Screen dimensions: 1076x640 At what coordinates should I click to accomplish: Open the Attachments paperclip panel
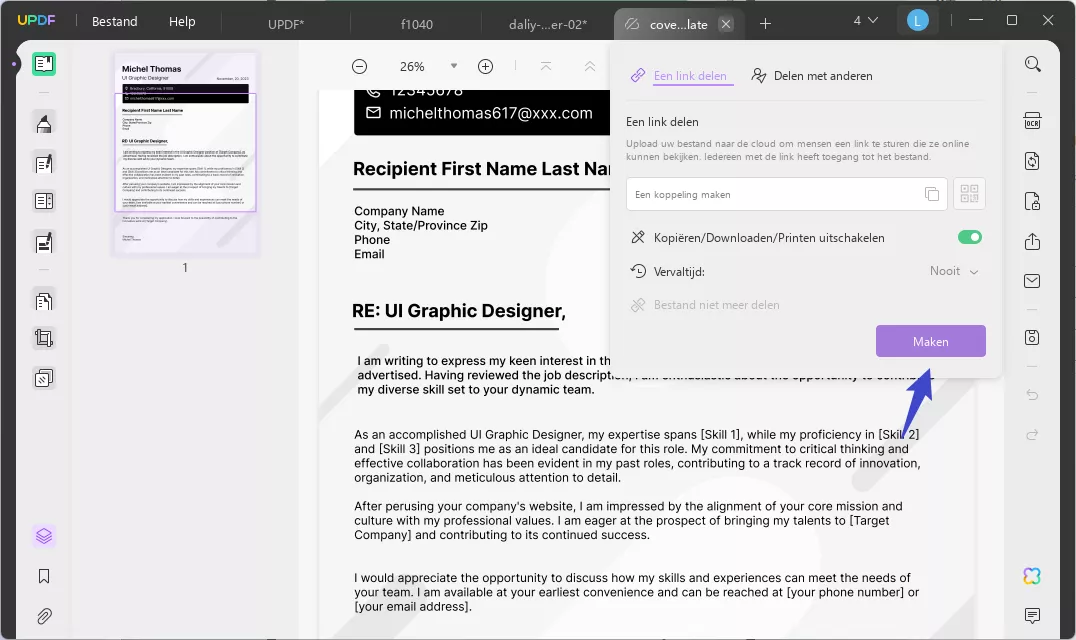point(44,616)
